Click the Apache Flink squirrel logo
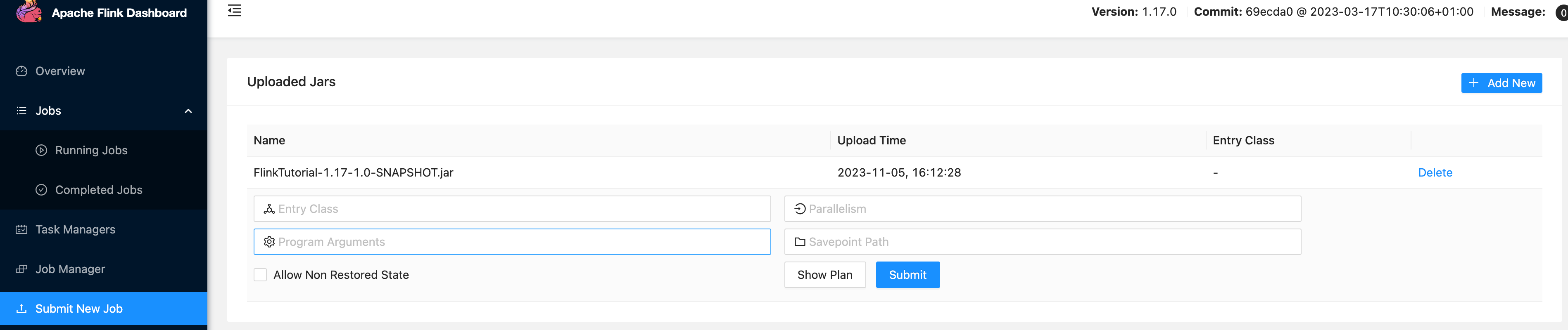This screenshot has width=1568, height=330. (x=28, y=12)
